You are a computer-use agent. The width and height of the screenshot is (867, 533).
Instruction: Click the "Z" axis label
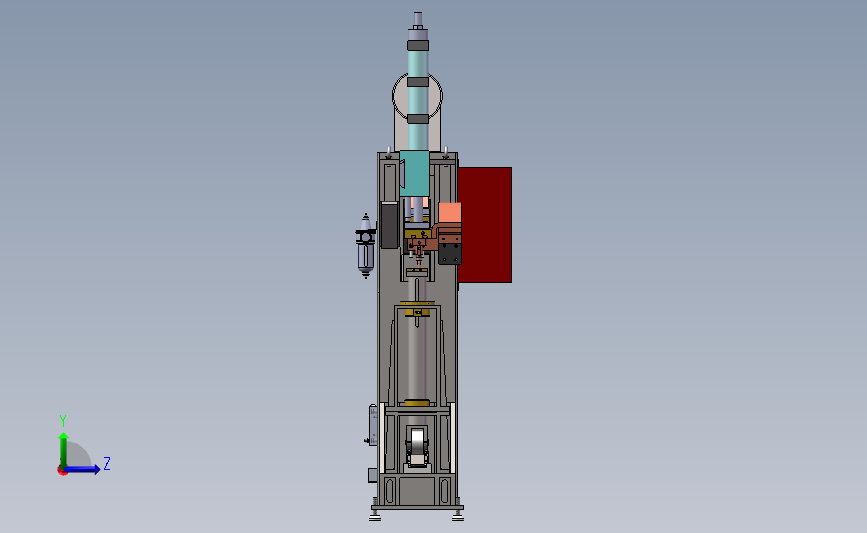[x=107, y=463]
